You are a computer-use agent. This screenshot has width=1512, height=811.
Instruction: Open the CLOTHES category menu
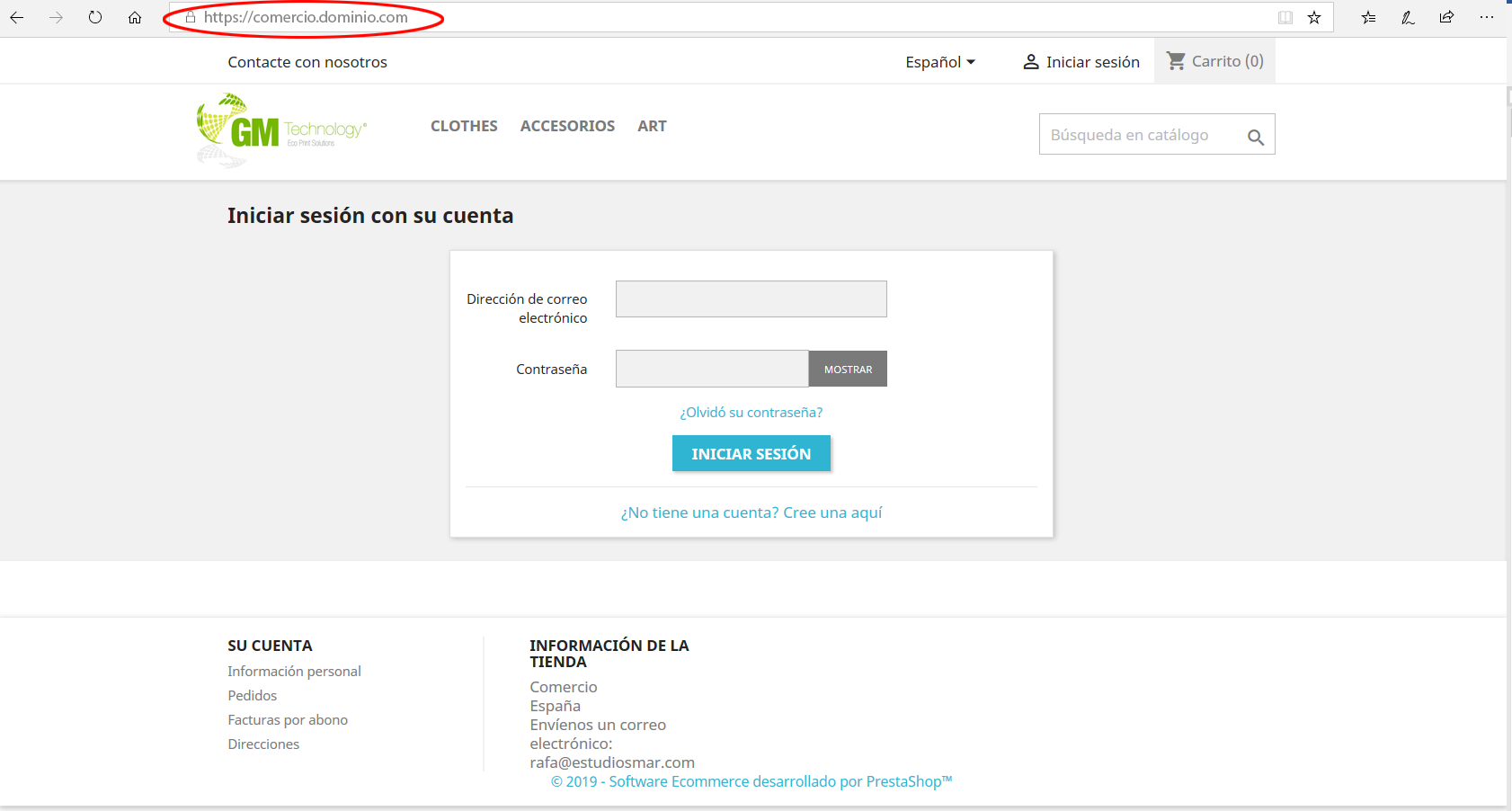[464, 126]
